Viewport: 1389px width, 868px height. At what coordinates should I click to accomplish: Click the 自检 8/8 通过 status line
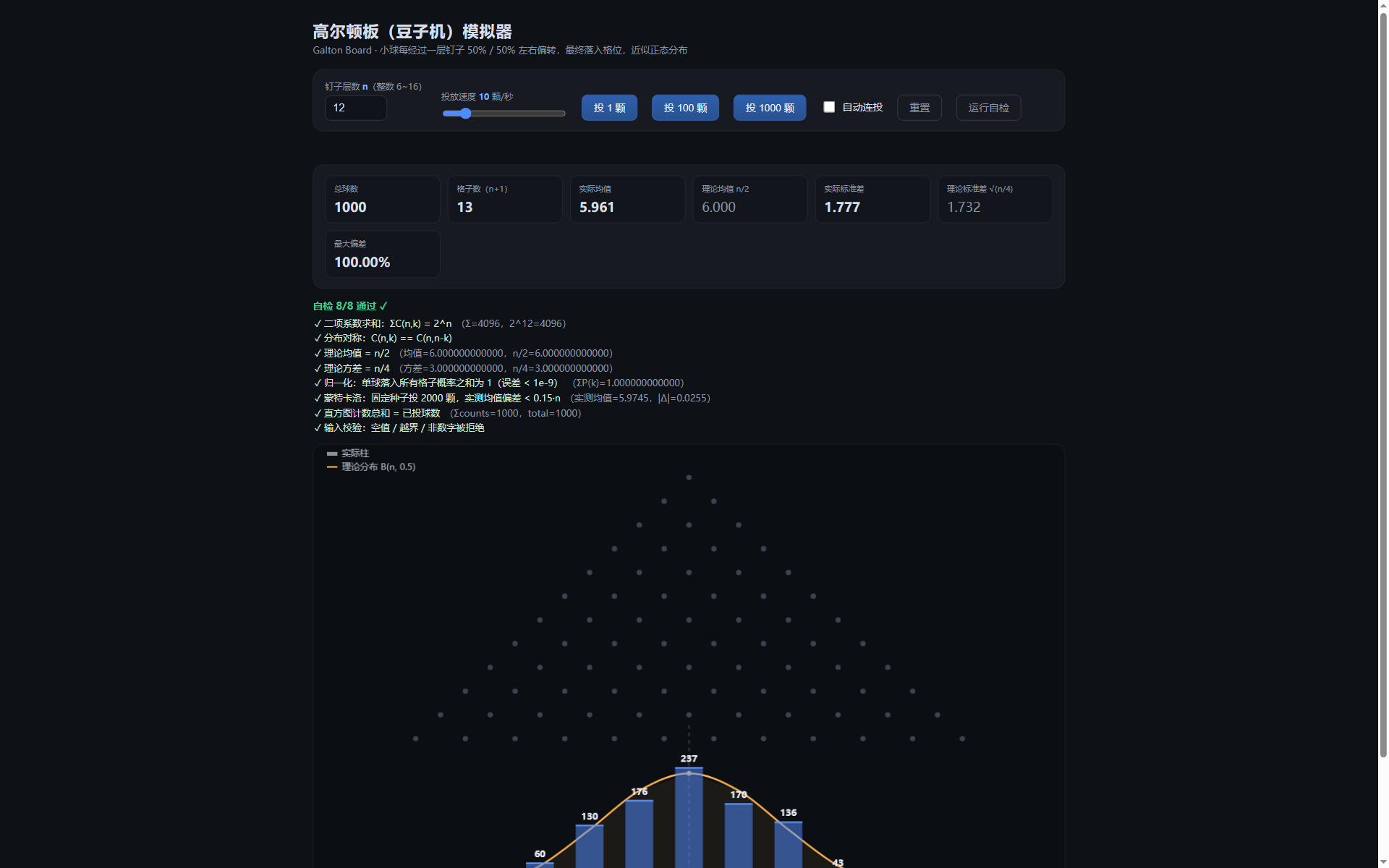(350, 306)
